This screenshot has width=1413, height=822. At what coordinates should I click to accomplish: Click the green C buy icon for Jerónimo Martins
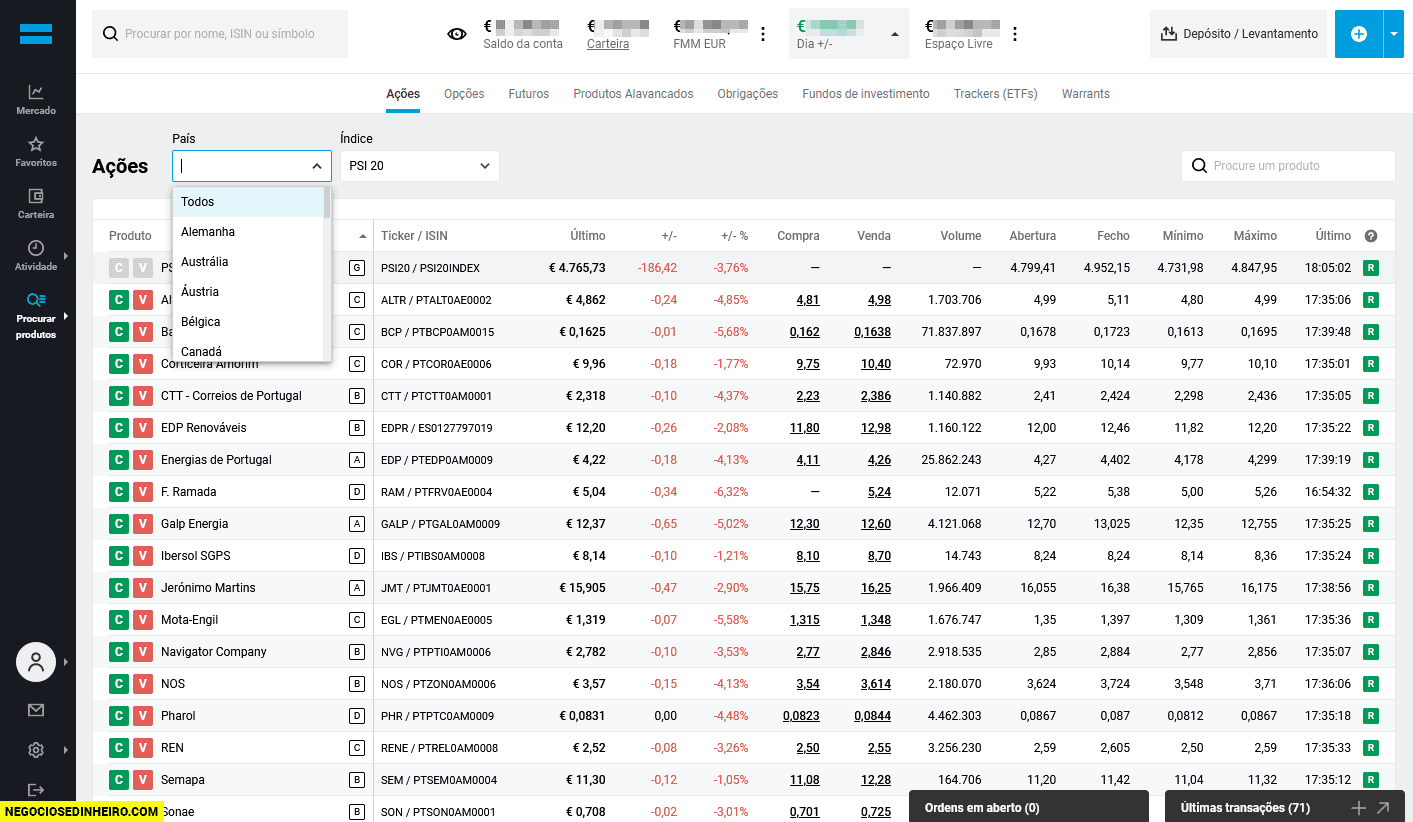(118, 588)
